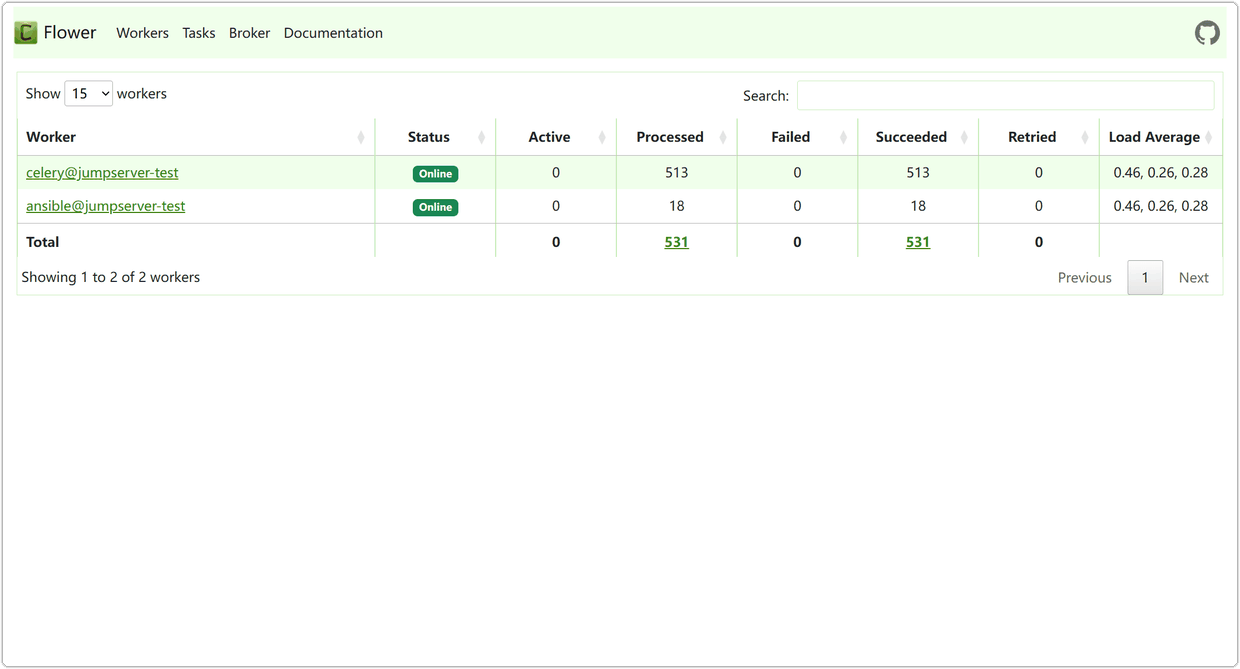Click succeeded count 18 for ansible worker
Image resolution: width=1240 pixels, height=669 pixels.
[918, 206]
